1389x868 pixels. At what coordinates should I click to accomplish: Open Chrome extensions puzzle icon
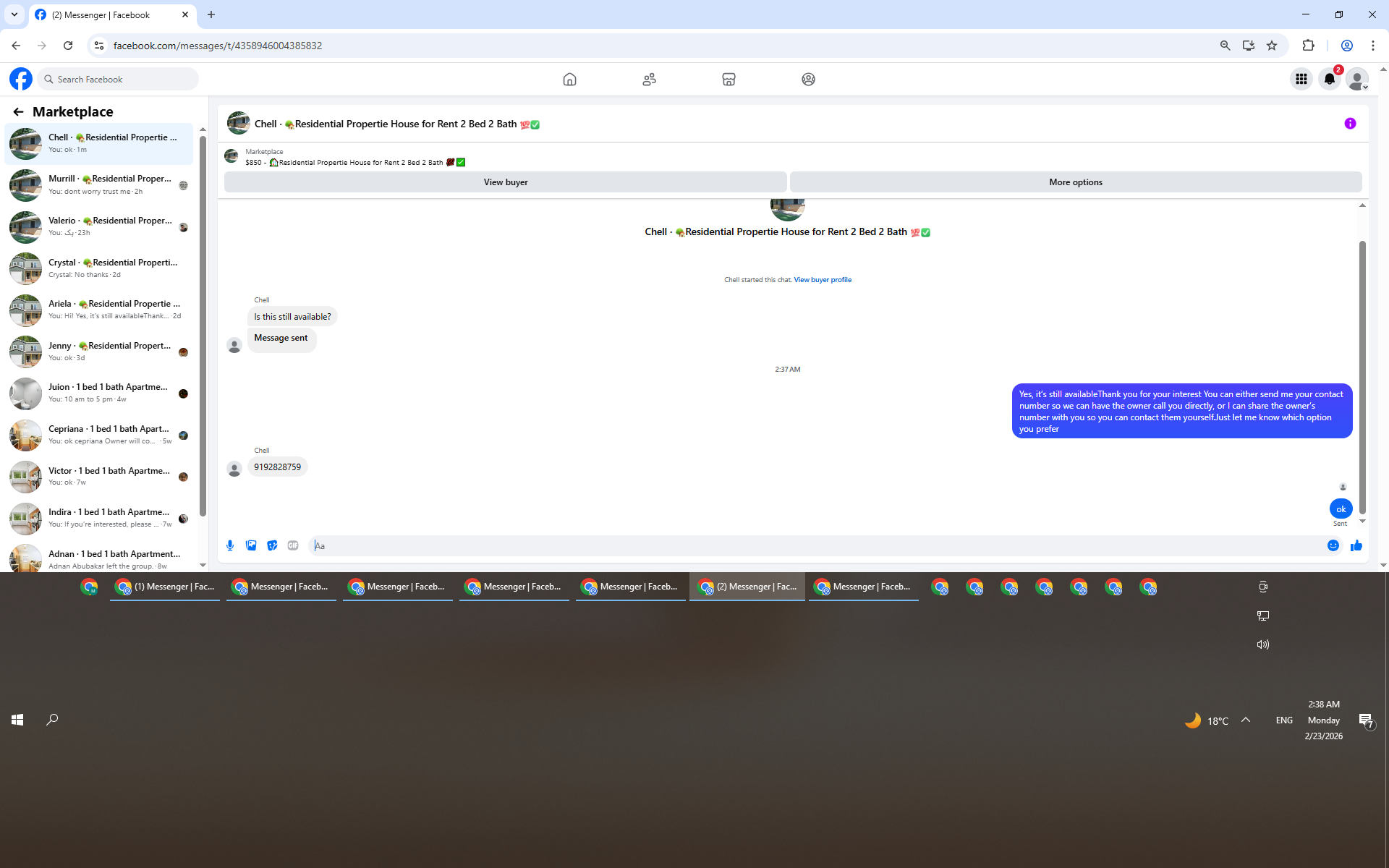1308,46
